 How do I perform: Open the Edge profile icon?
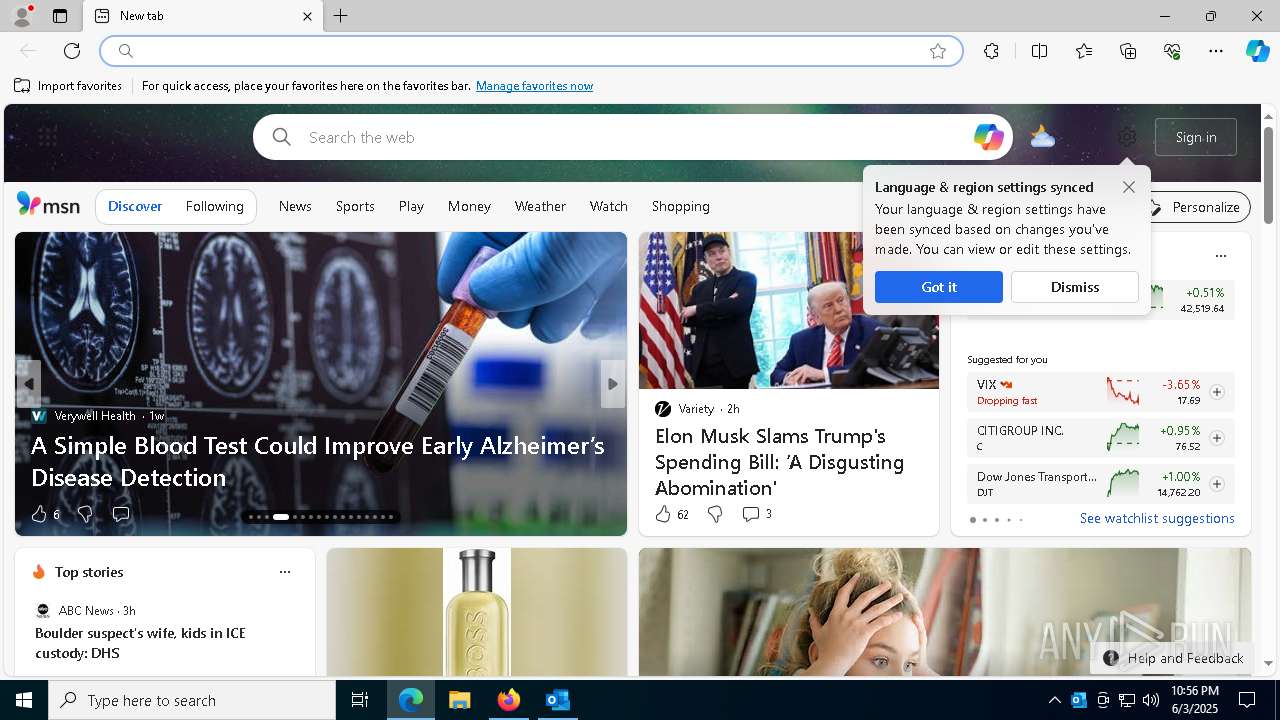[20, 16]
